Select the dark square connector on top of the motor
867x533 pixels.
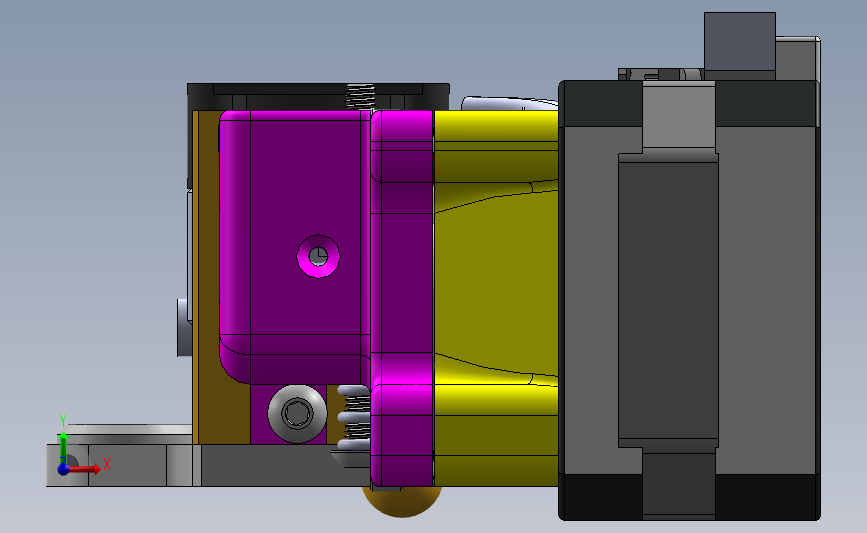pyautogui.click(x=740, y=41)
